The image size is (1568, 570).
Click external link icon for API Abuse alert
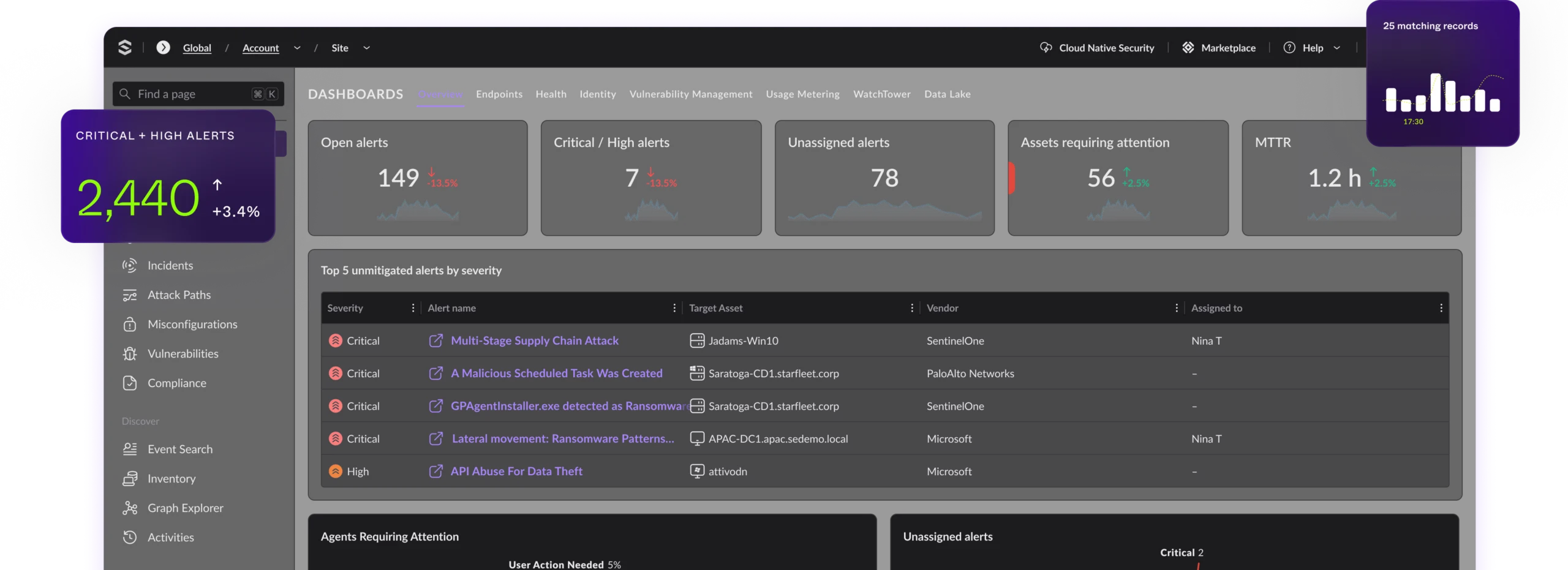pyautogui.click(x=435, y=471)
